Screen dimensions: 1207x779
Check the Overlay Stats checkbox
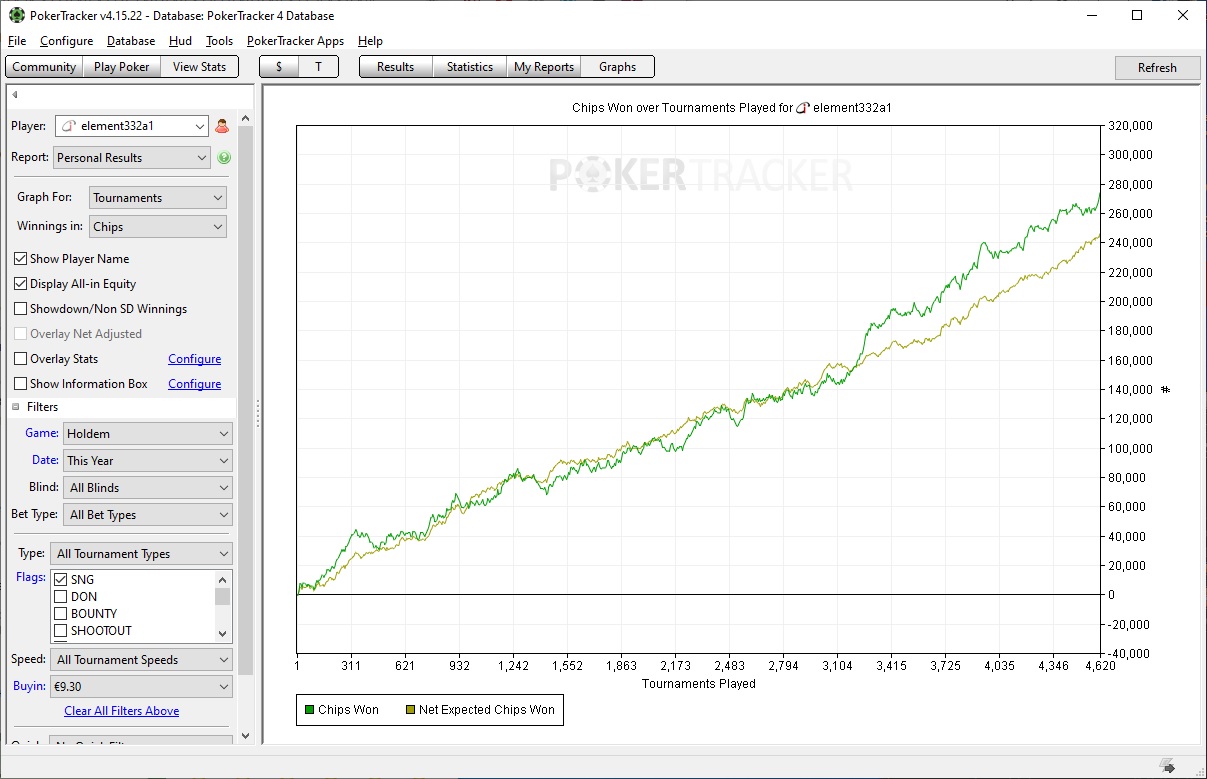pos(21,359)
